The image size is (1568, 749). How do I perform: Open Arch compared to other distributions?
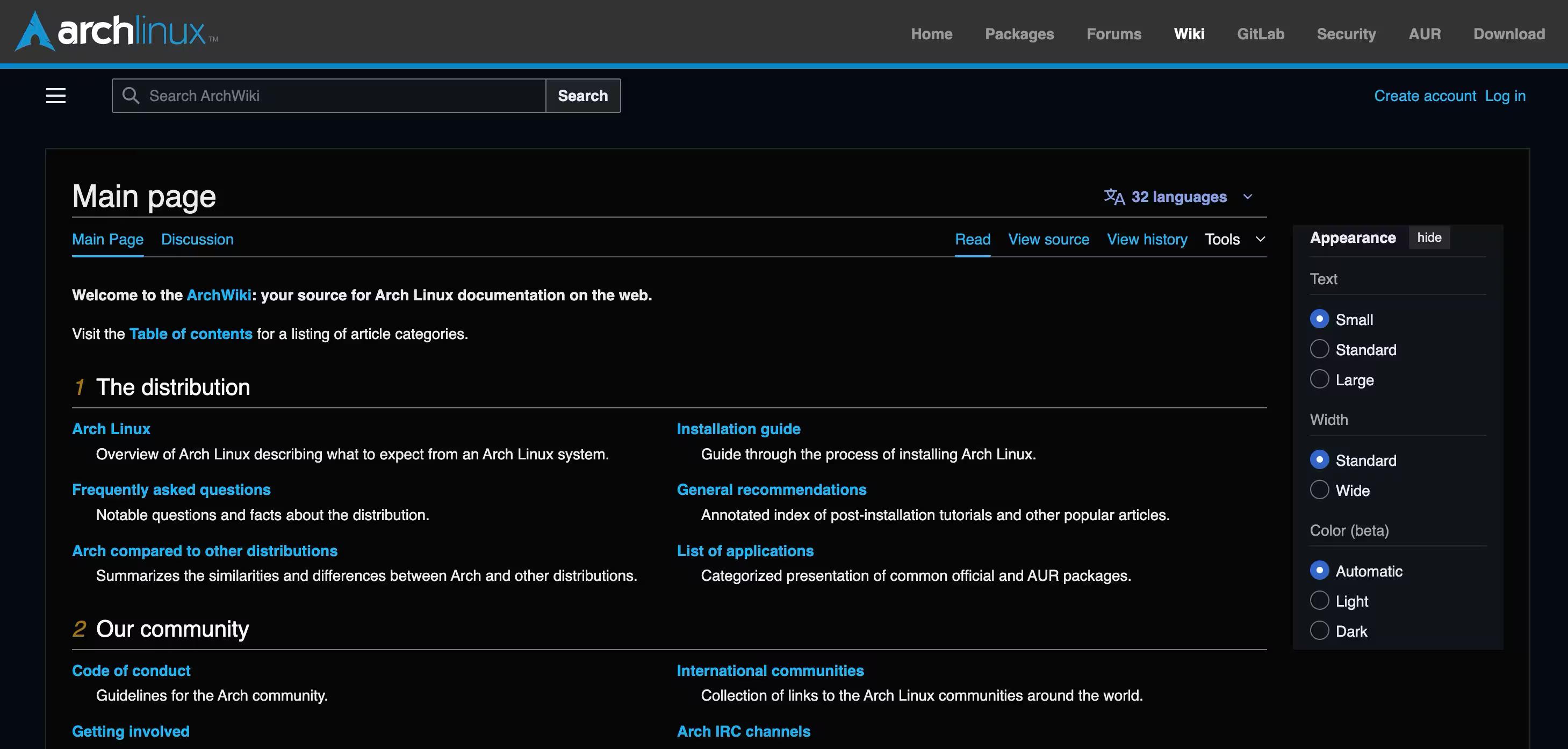pos(205,551)
